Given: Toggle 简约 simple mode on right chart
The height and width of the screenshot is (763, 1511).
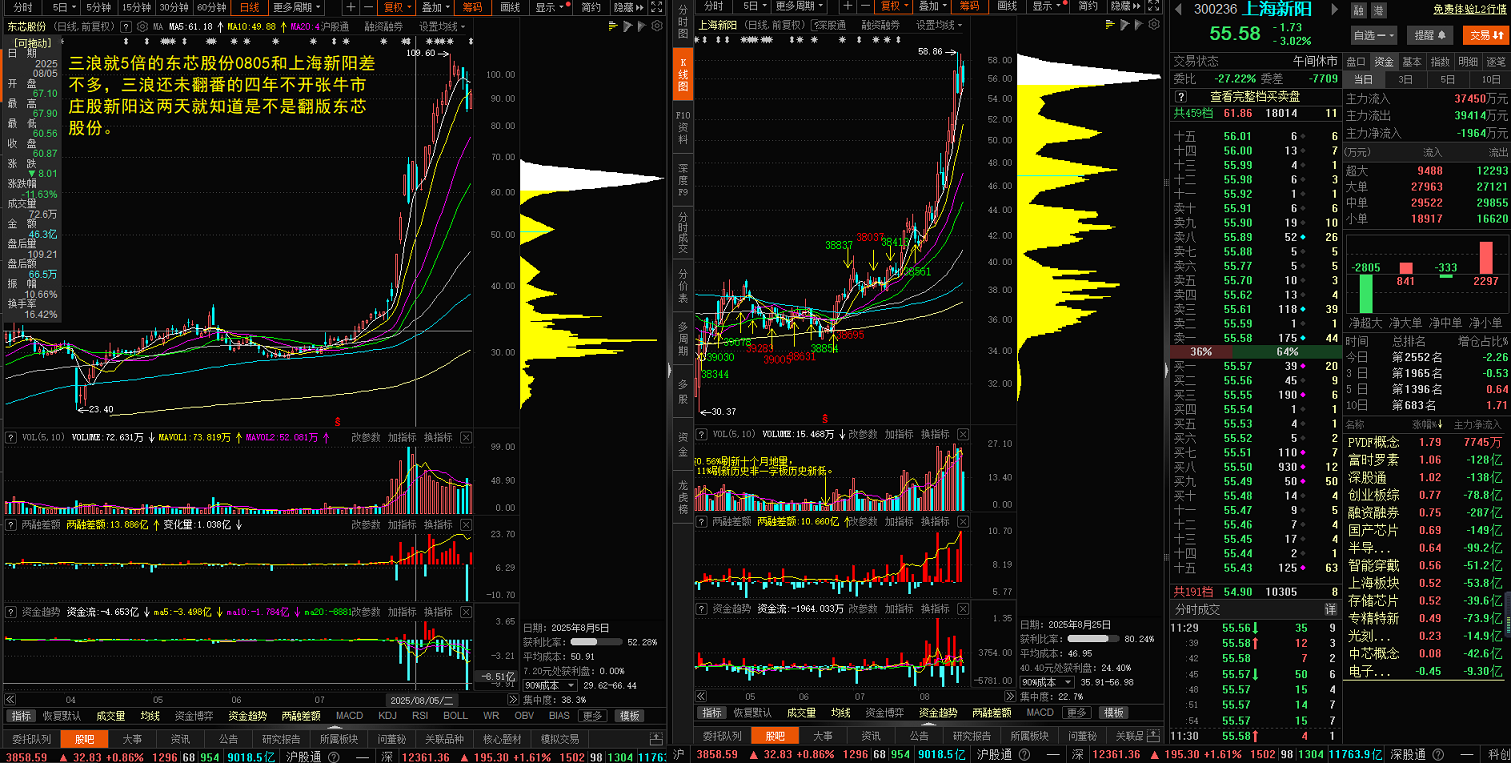Looking at the screenshot, I should tap(1089, 7).
